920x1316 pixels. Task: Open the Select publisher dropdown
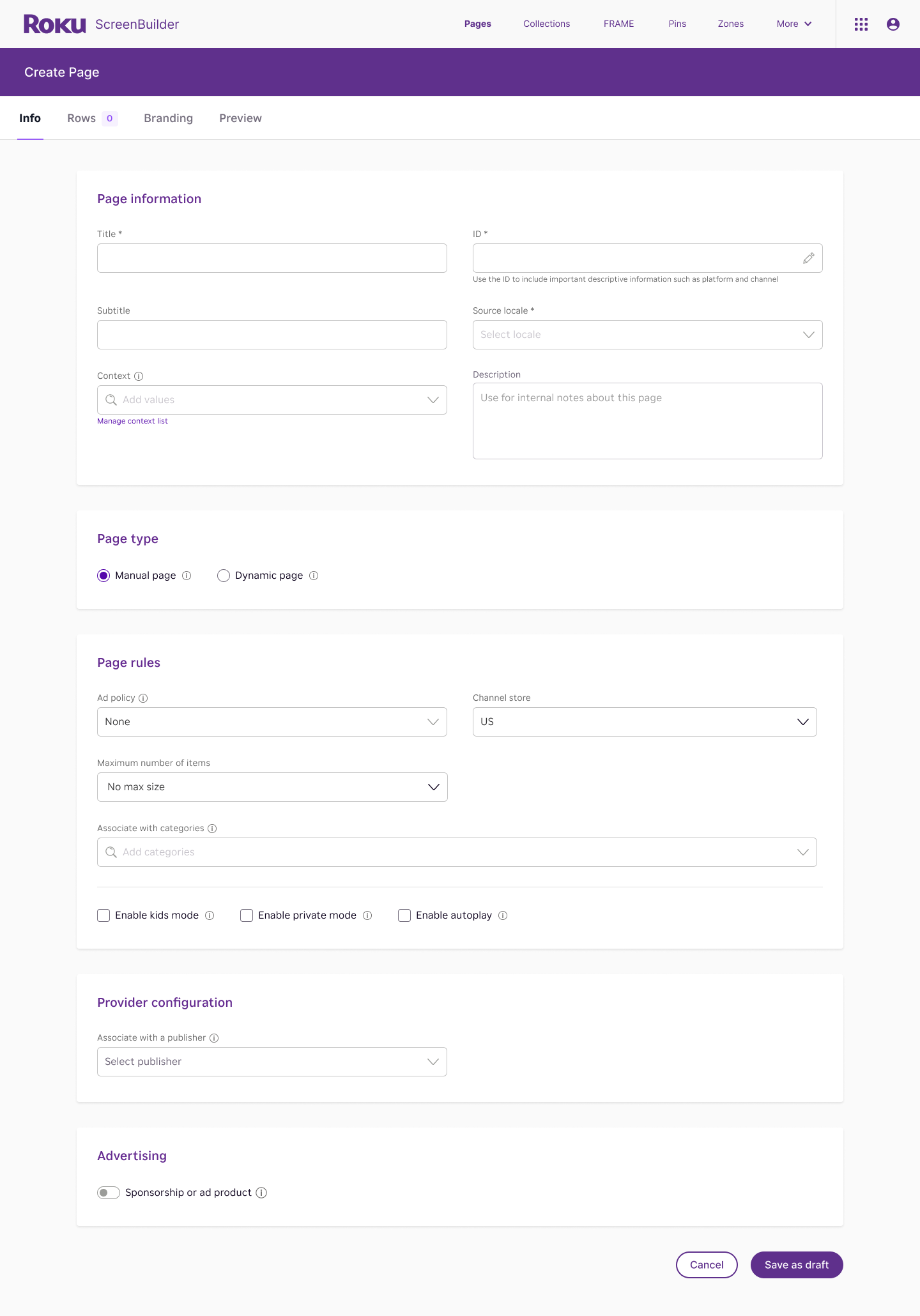(272, 1062)
